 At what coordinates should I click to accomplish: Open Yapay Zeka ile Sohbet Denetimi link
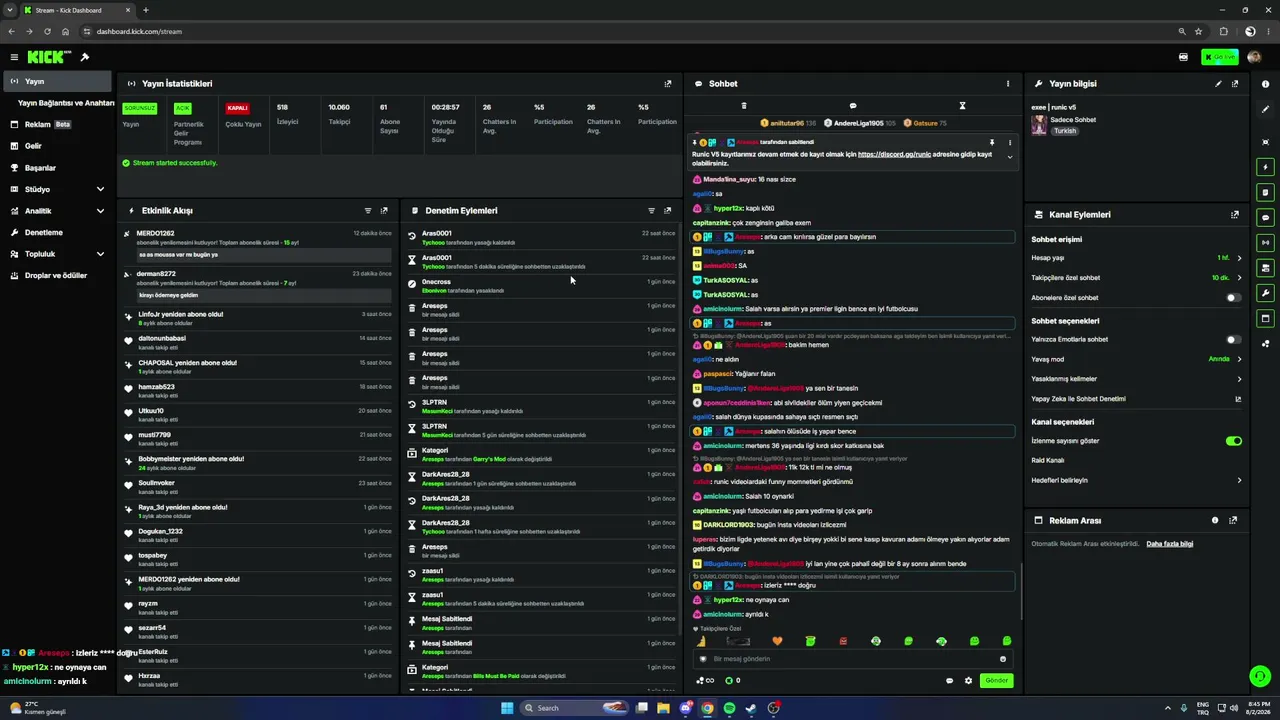tap(1136, 399)
